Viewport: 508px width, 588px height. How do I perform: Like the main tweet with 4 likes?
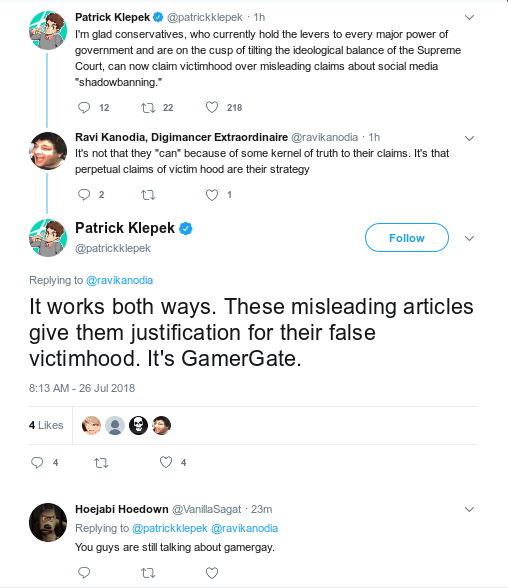click(166, 462)
